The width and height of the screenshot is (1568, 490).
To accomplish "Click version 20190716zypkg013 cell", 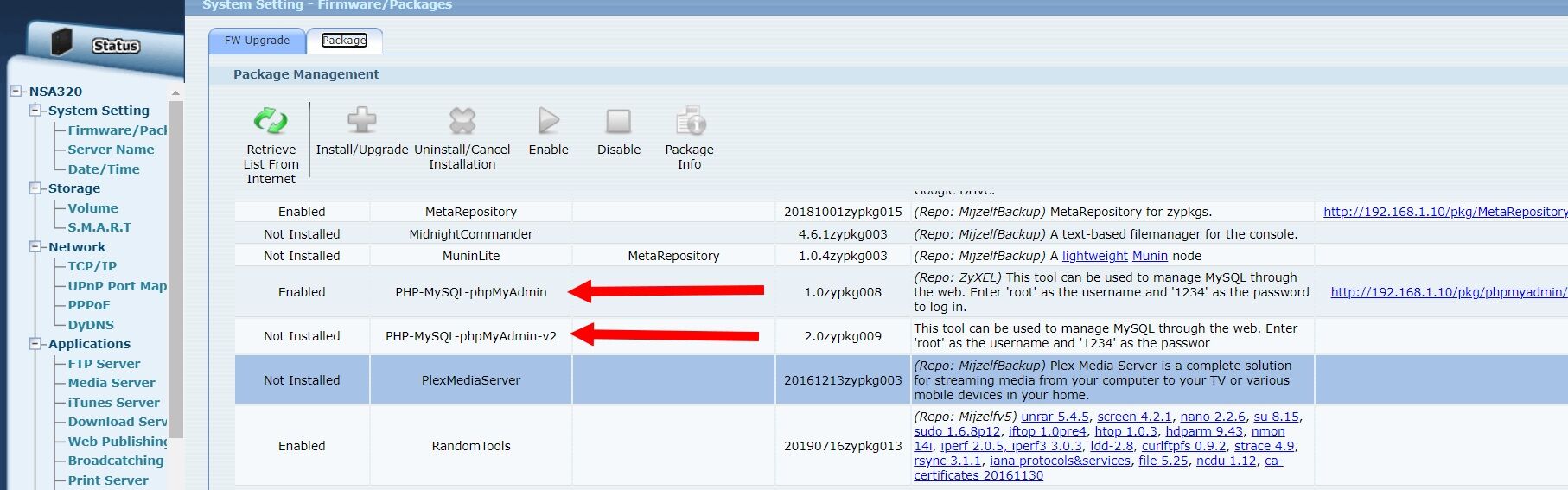I will click(843, 445).
